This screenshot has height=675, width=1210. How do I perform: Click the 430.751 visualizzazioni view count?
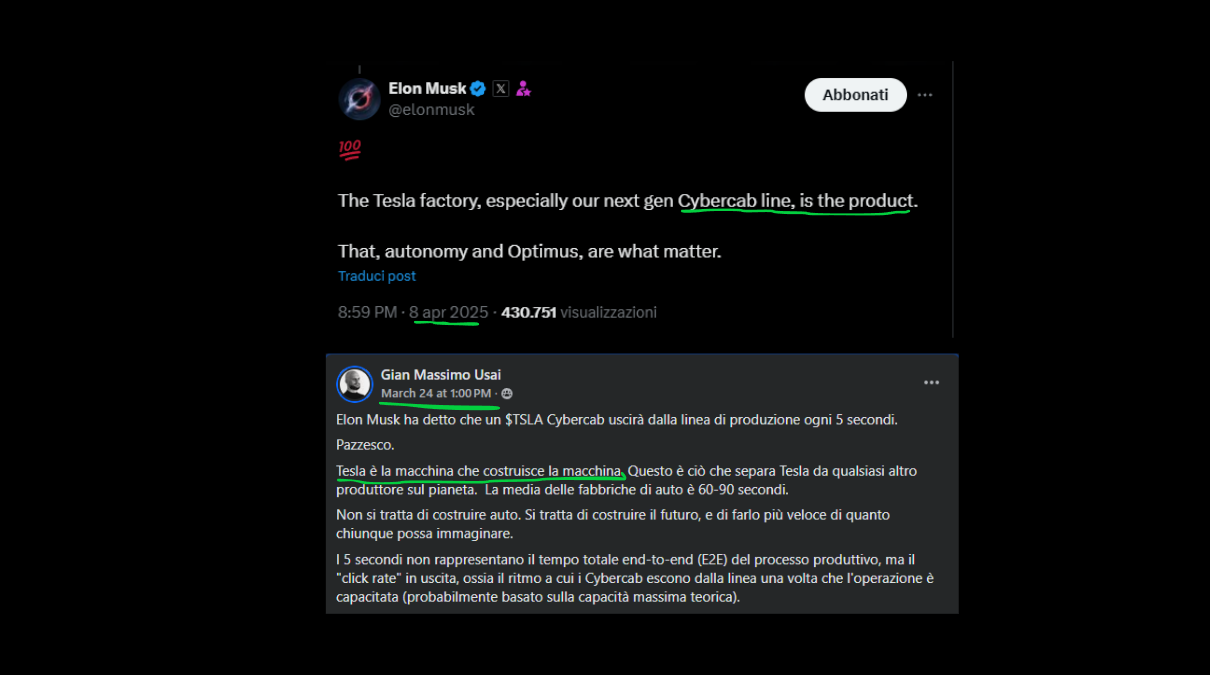[578, 312]
